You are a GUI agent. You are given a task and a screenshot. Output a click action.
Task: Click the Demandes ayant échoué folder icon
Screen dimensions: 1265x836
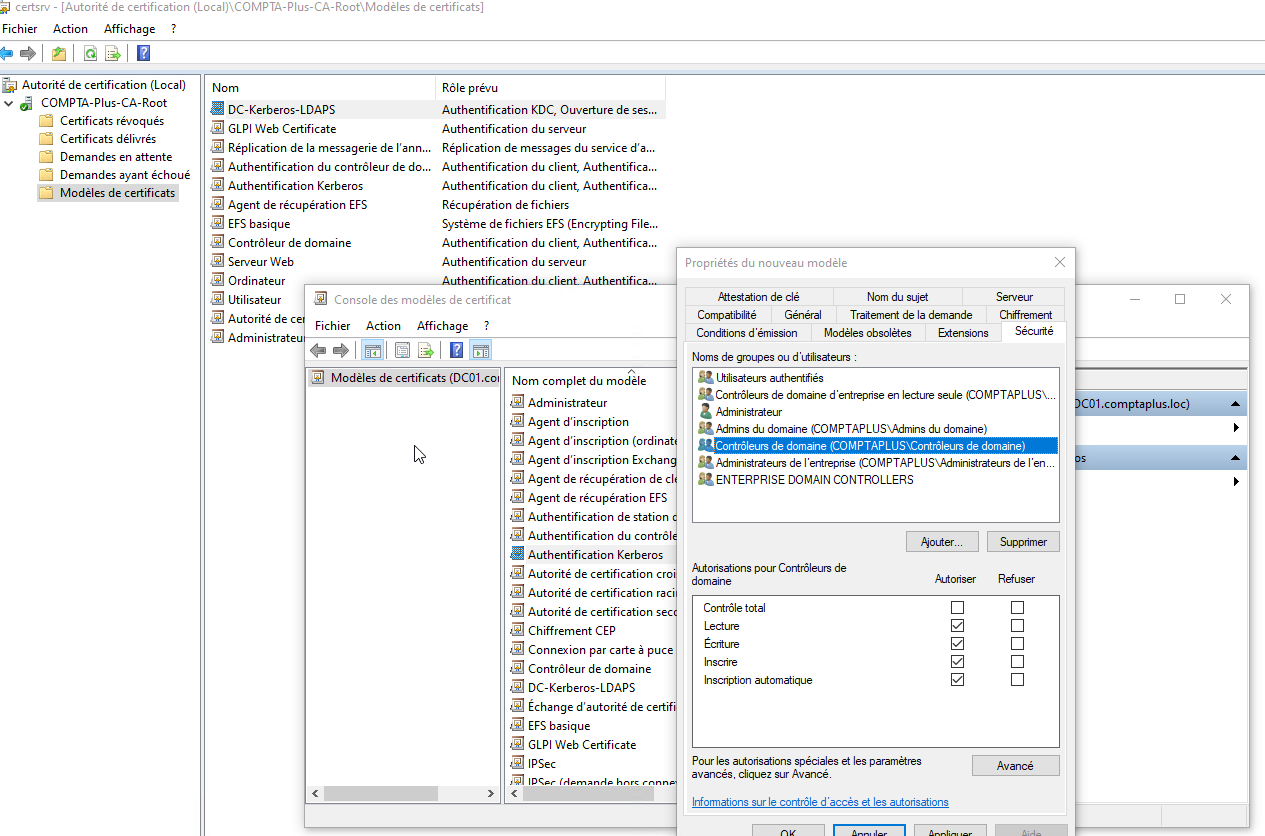(x=46, y=175)
